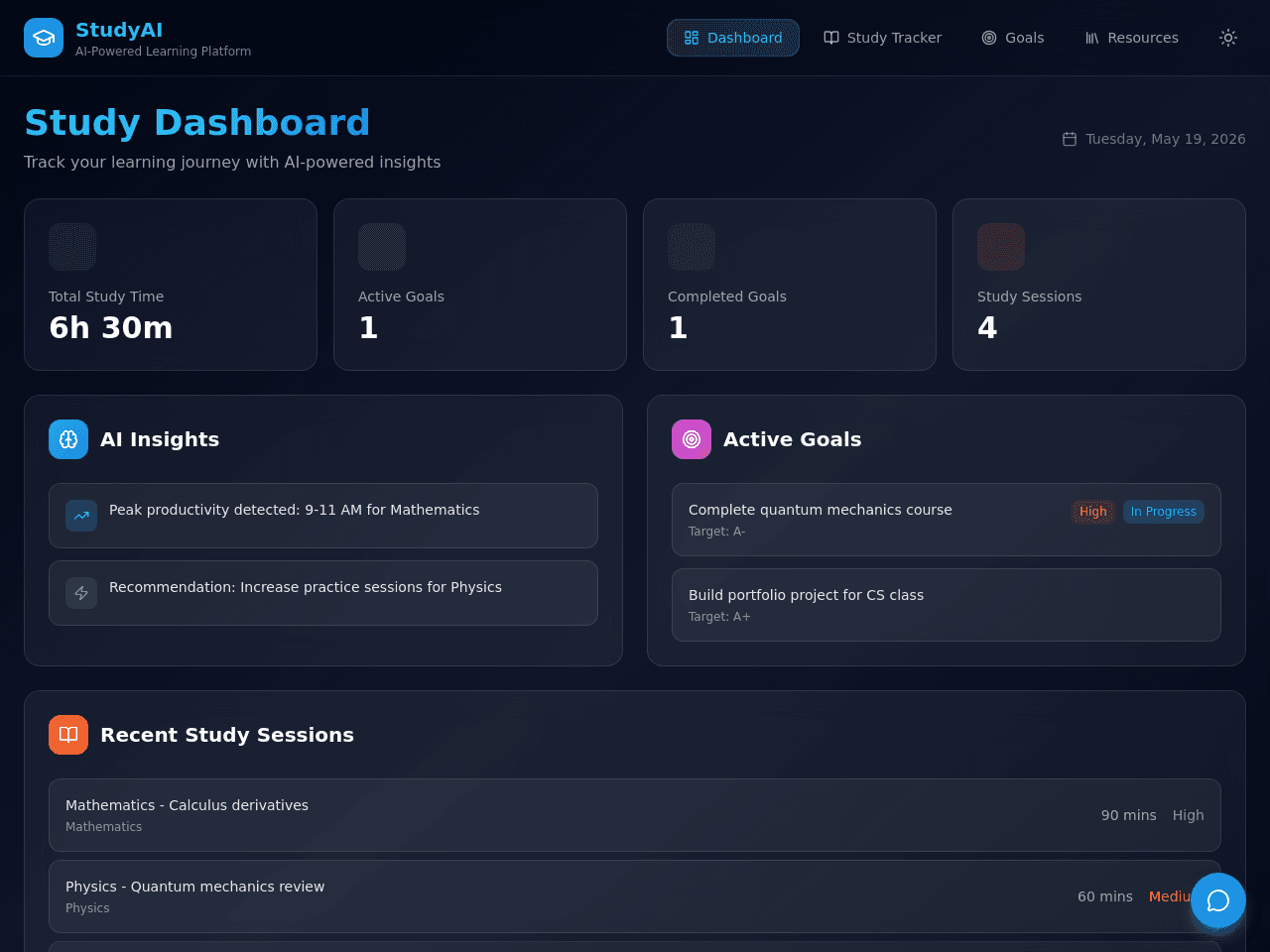Click the Target: A+ label
Viewport: 1270px width, 952px height.
(719, 617)
